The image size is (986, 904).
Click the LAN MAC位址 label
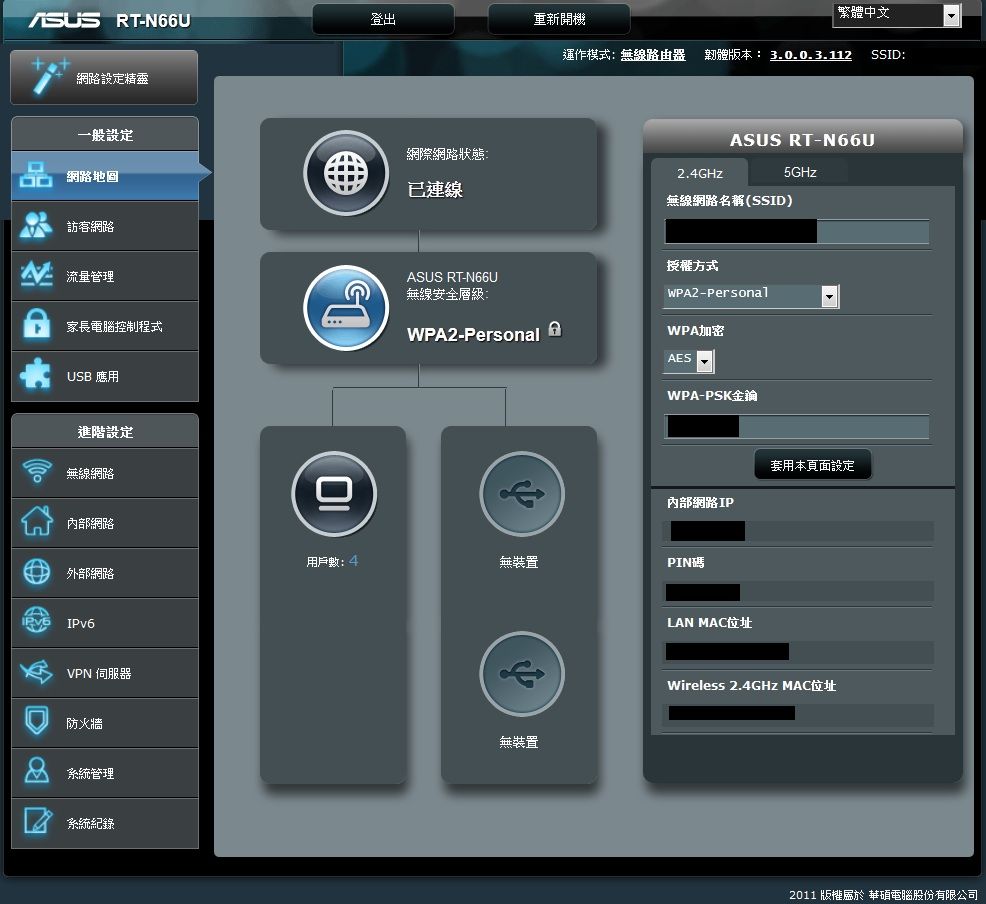point(709,622)
